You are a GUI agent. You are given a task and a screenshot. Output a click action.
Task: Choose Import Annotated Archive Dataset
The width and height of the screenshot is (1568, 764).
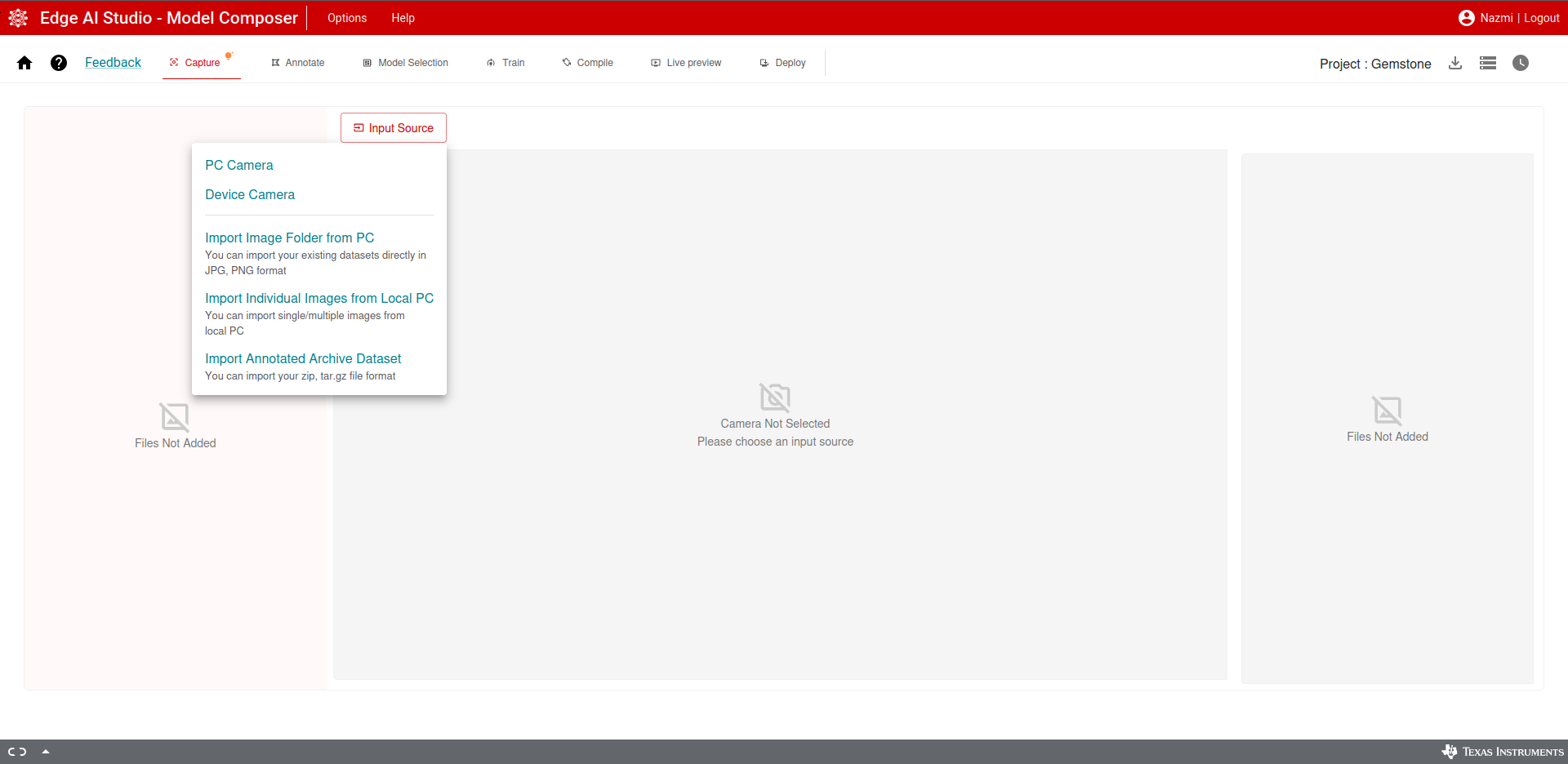[303, 358]
